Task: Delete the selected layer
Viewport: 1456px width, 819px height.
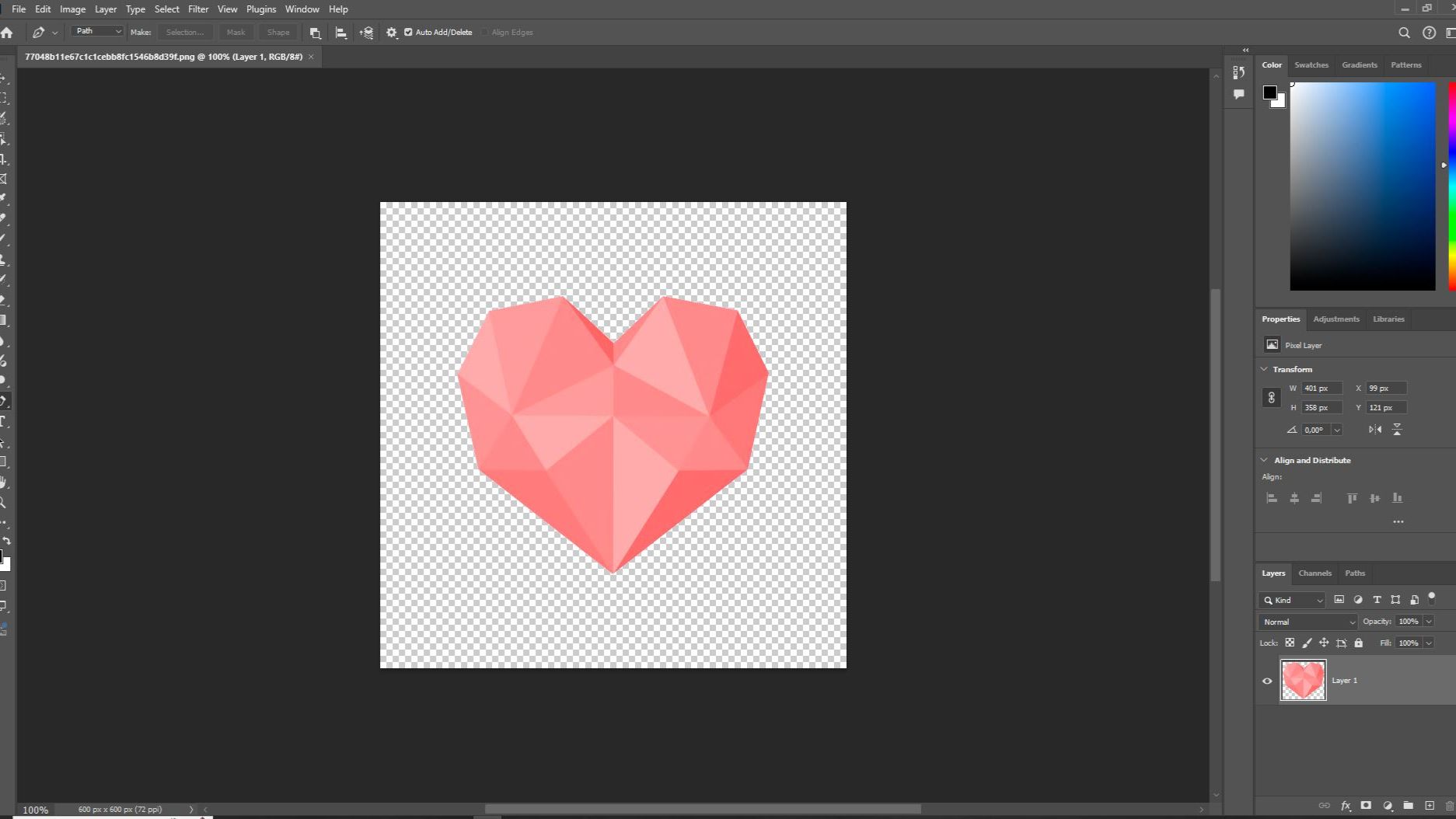Action: coord(1451,805)
